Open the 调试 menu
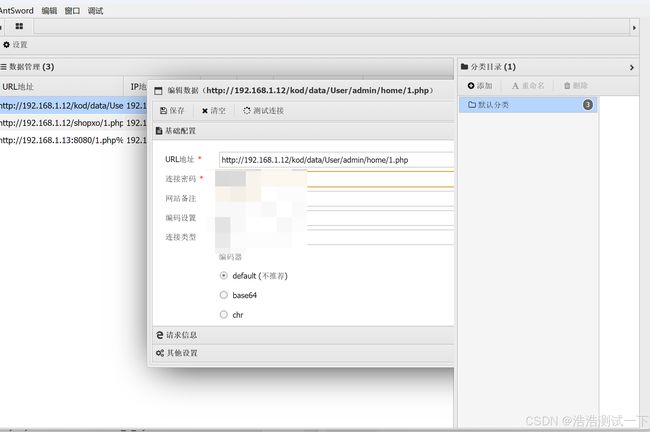Screen dimensions: 650x432 95,11
